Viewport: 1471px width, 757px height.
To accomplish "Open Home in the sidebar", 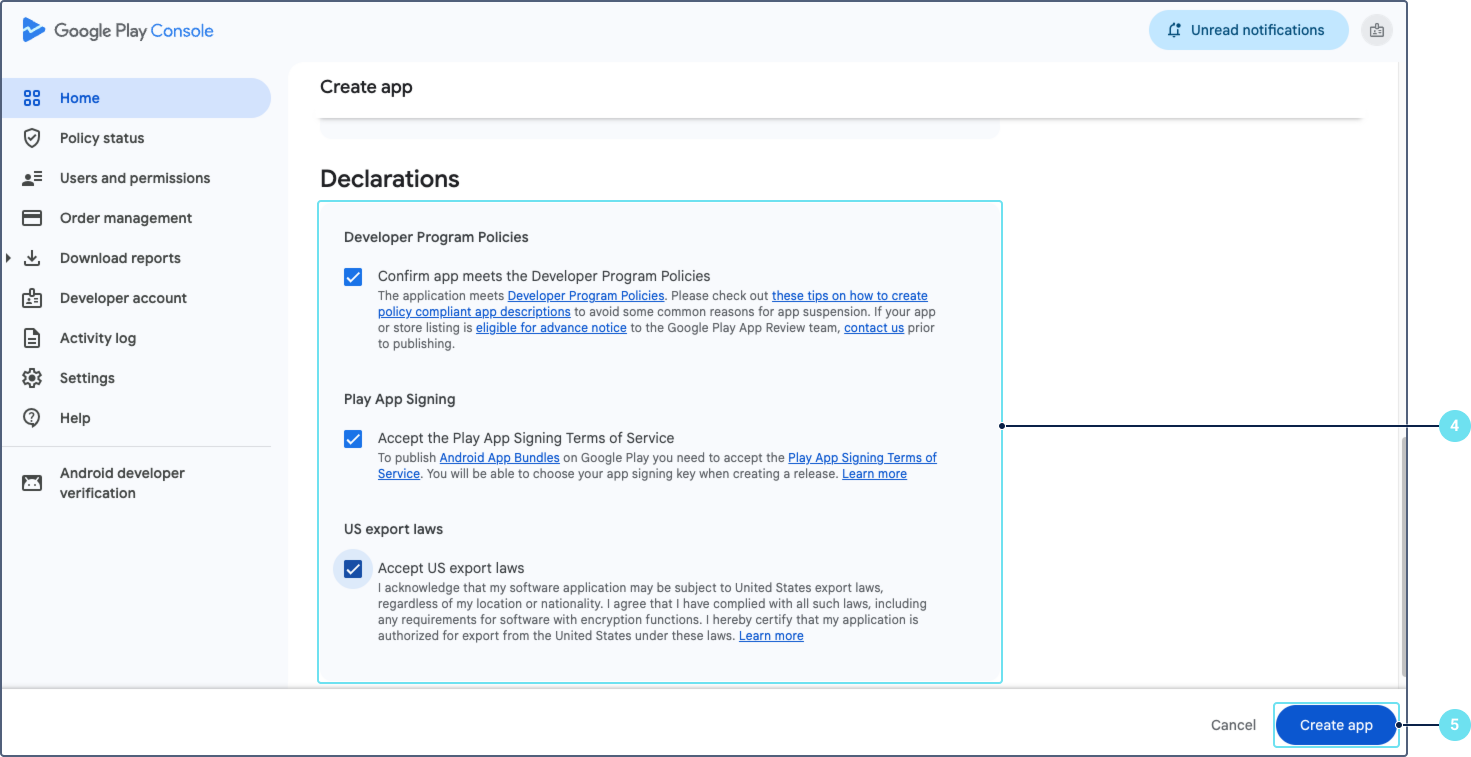I will click(x=136, y=98).
